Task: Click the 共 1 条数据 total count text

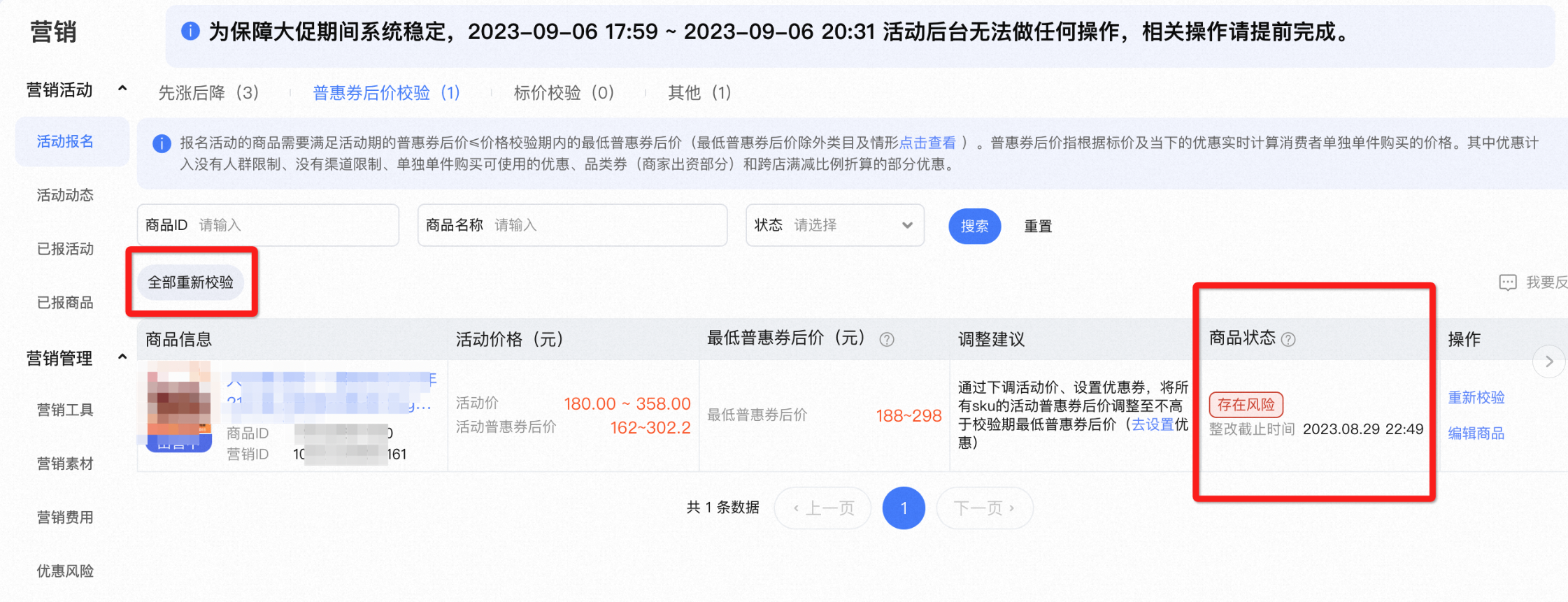Action: [x=723, y=508]
